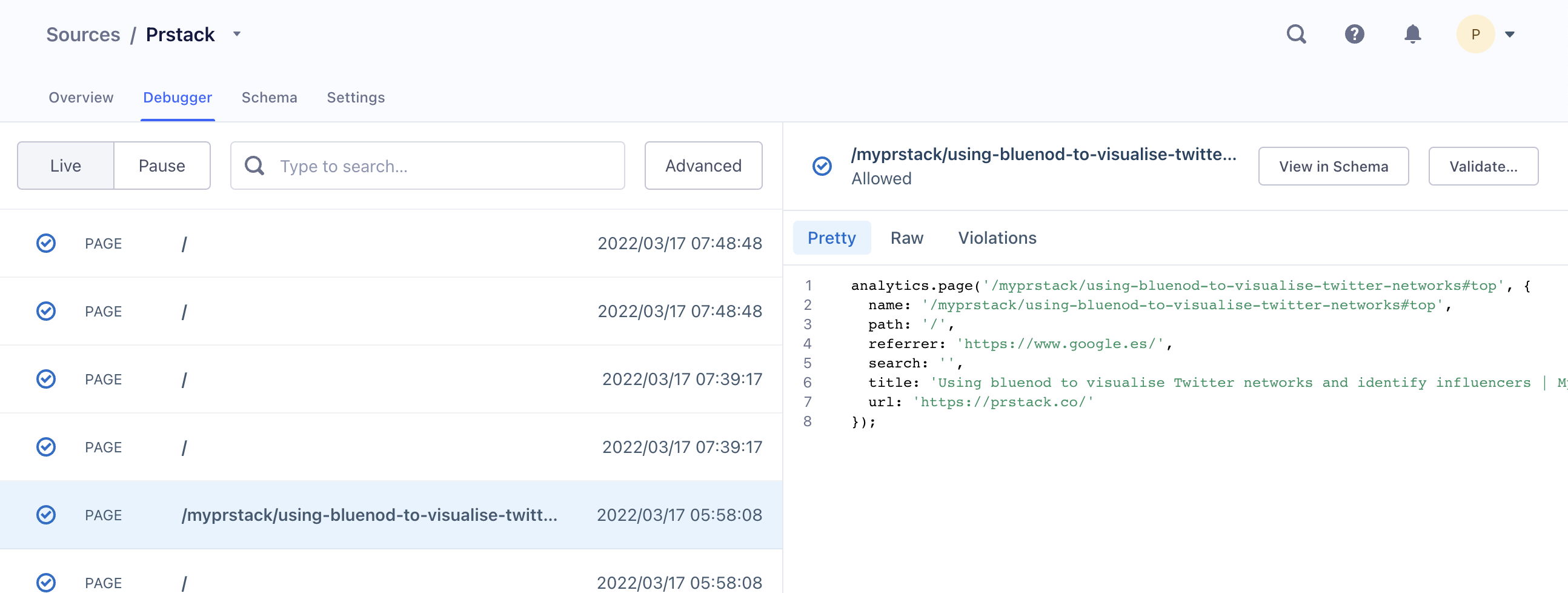
Task: Click the Validate... button
Action: (1483, 166)
